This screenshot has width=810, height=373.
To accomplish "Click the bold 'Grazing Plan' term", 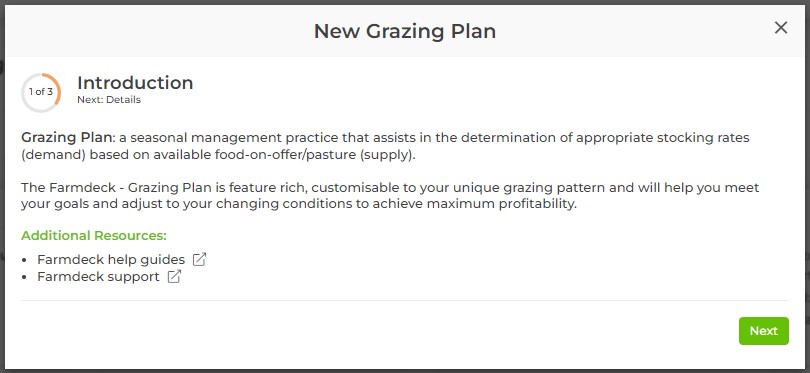I will (x=67, y=138).
